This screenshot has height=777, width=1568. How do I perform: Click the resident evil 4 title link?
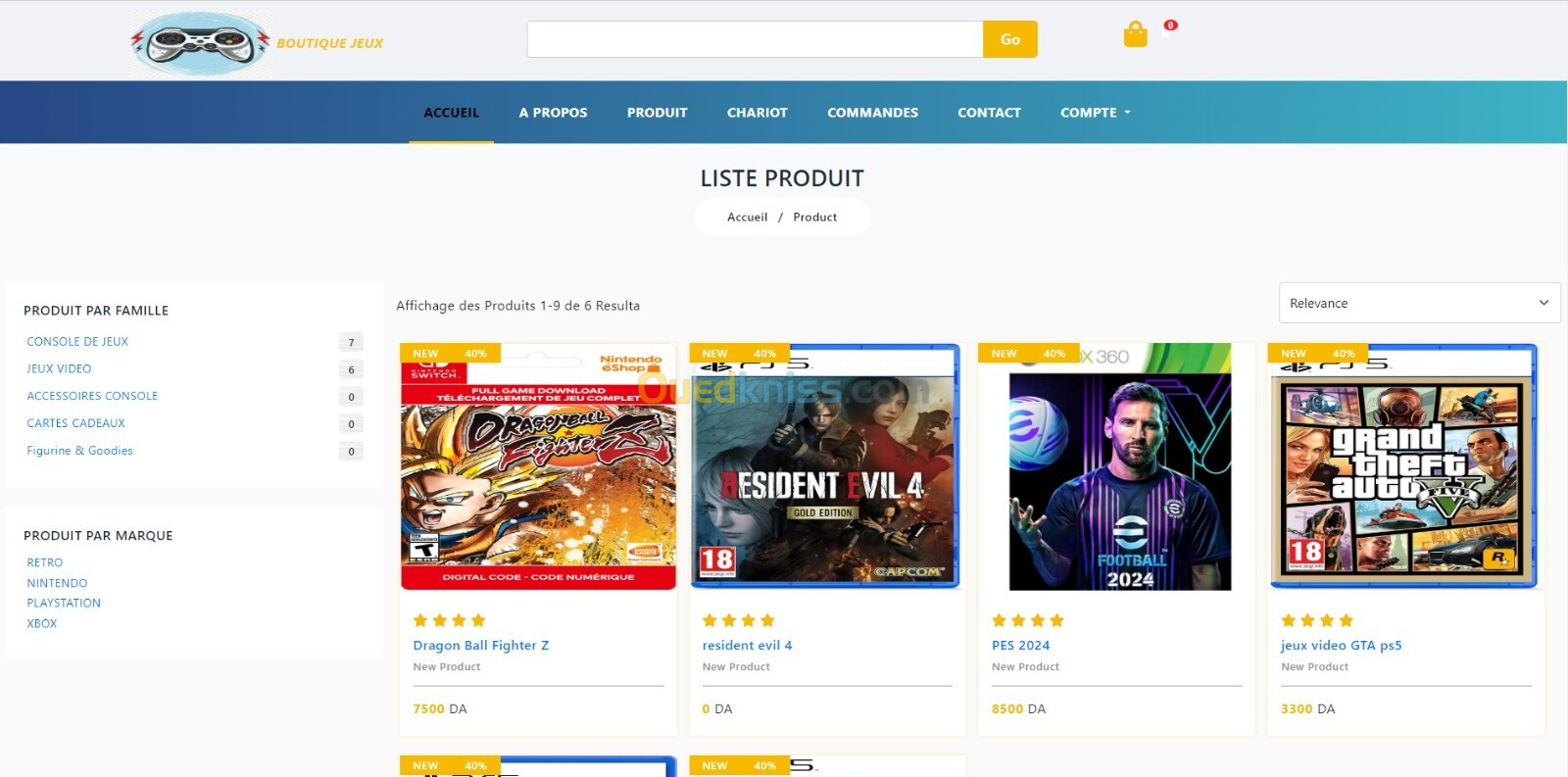[747, 646]
